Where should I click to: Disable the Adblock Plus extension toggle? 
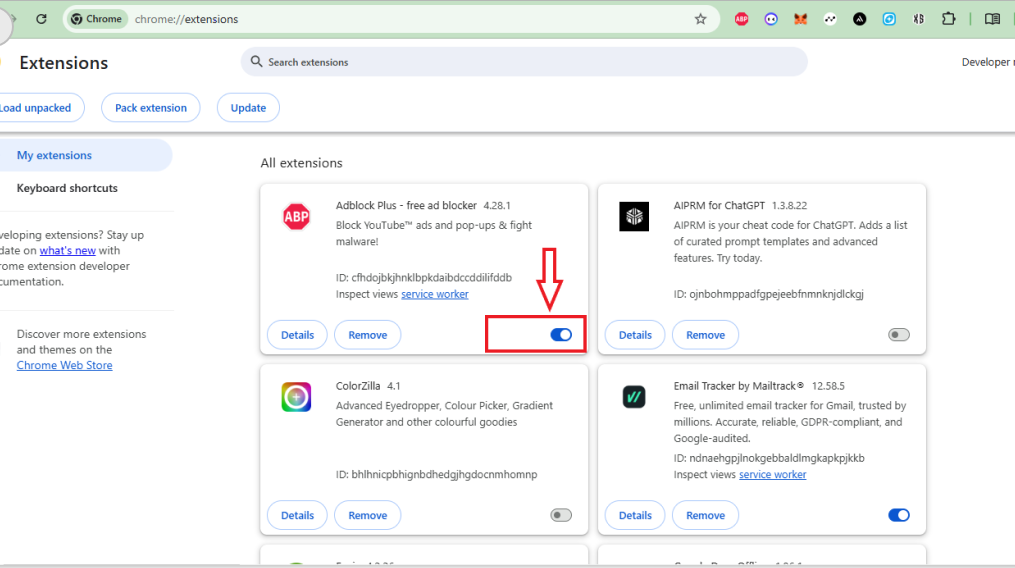[561, 335]
